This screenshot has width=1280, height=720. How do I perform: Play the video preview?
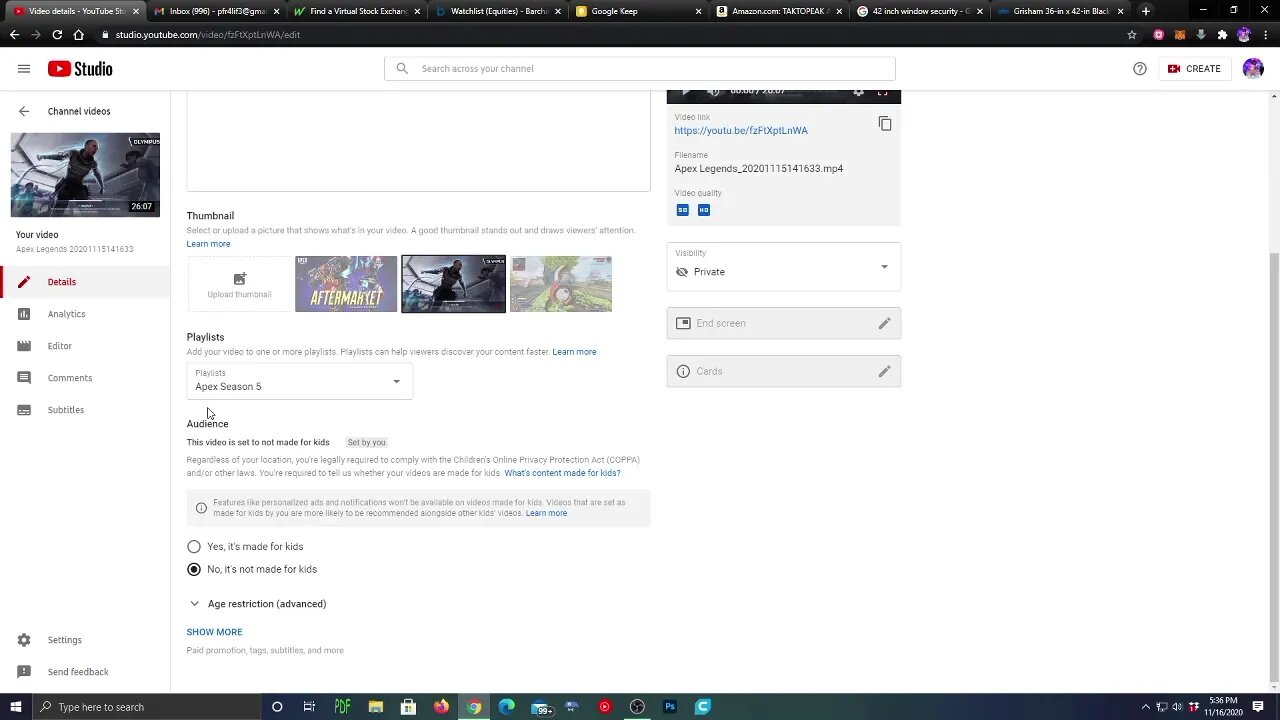pyautogui.click(x=685, y=93)
